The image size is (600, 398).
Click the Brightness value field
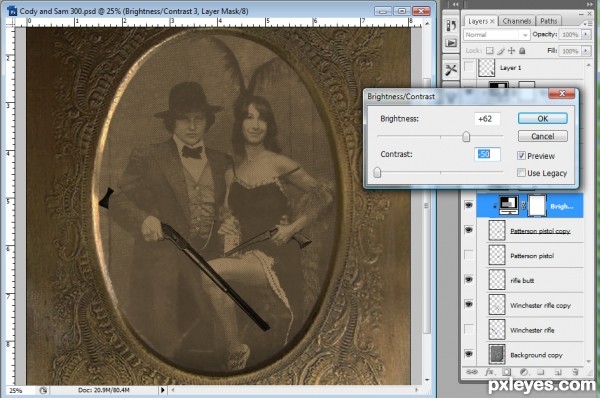point(487,119)
